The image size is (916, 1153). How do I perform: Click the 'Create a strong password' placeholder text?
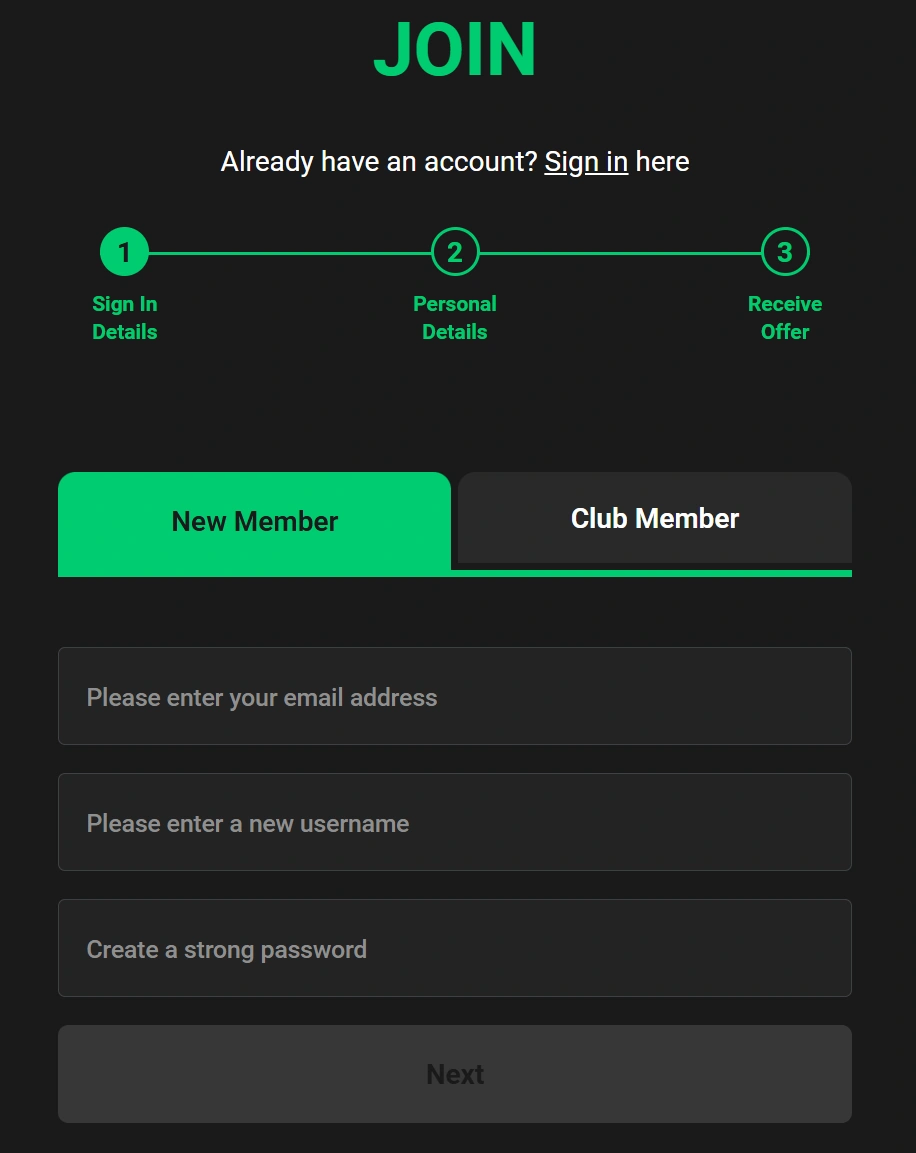(x=227, y=949)
